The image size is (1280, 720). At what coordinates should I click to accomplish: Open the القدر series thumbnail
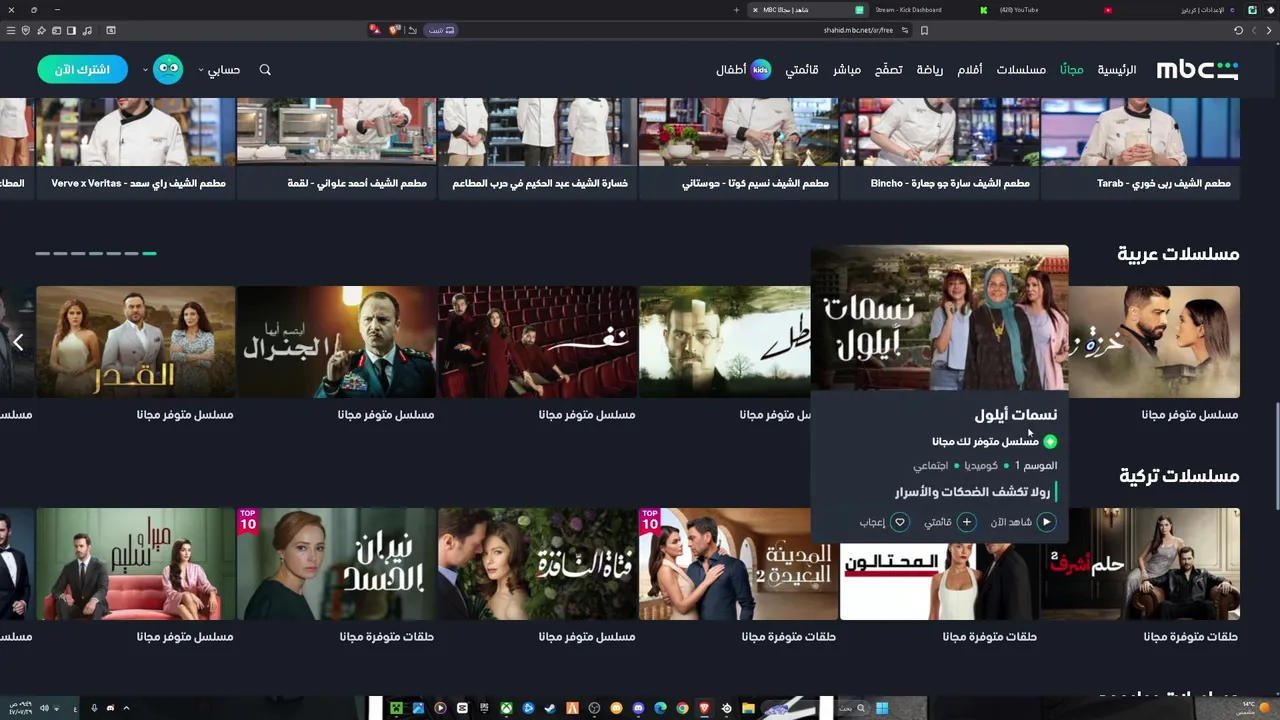click(x=136, y=342)
